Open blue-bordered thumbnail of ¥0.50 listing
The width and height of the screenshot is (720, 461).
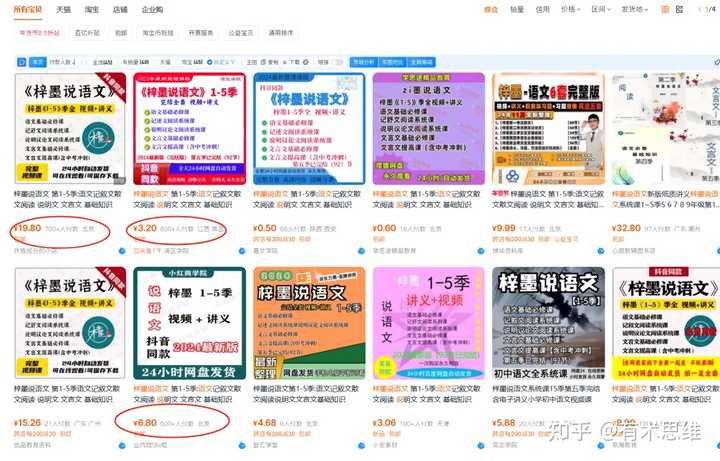point(309,129)
